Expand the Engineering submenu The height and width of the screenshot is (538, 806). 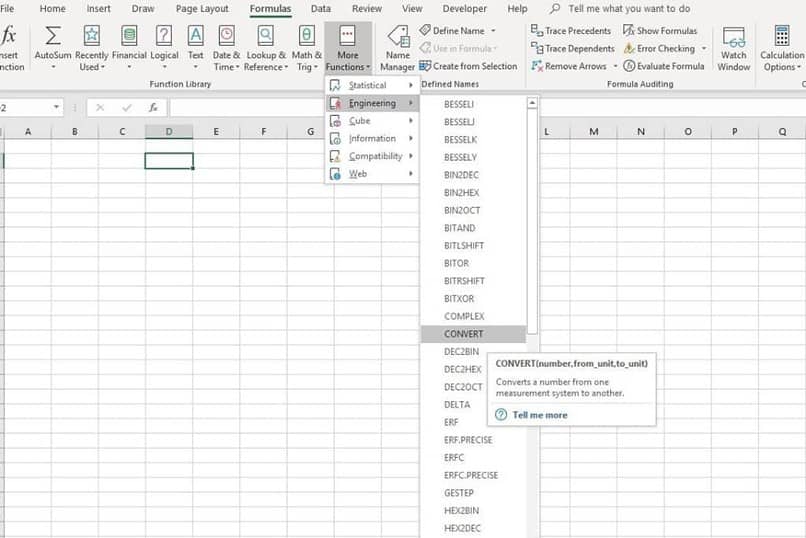coord(372,103)
